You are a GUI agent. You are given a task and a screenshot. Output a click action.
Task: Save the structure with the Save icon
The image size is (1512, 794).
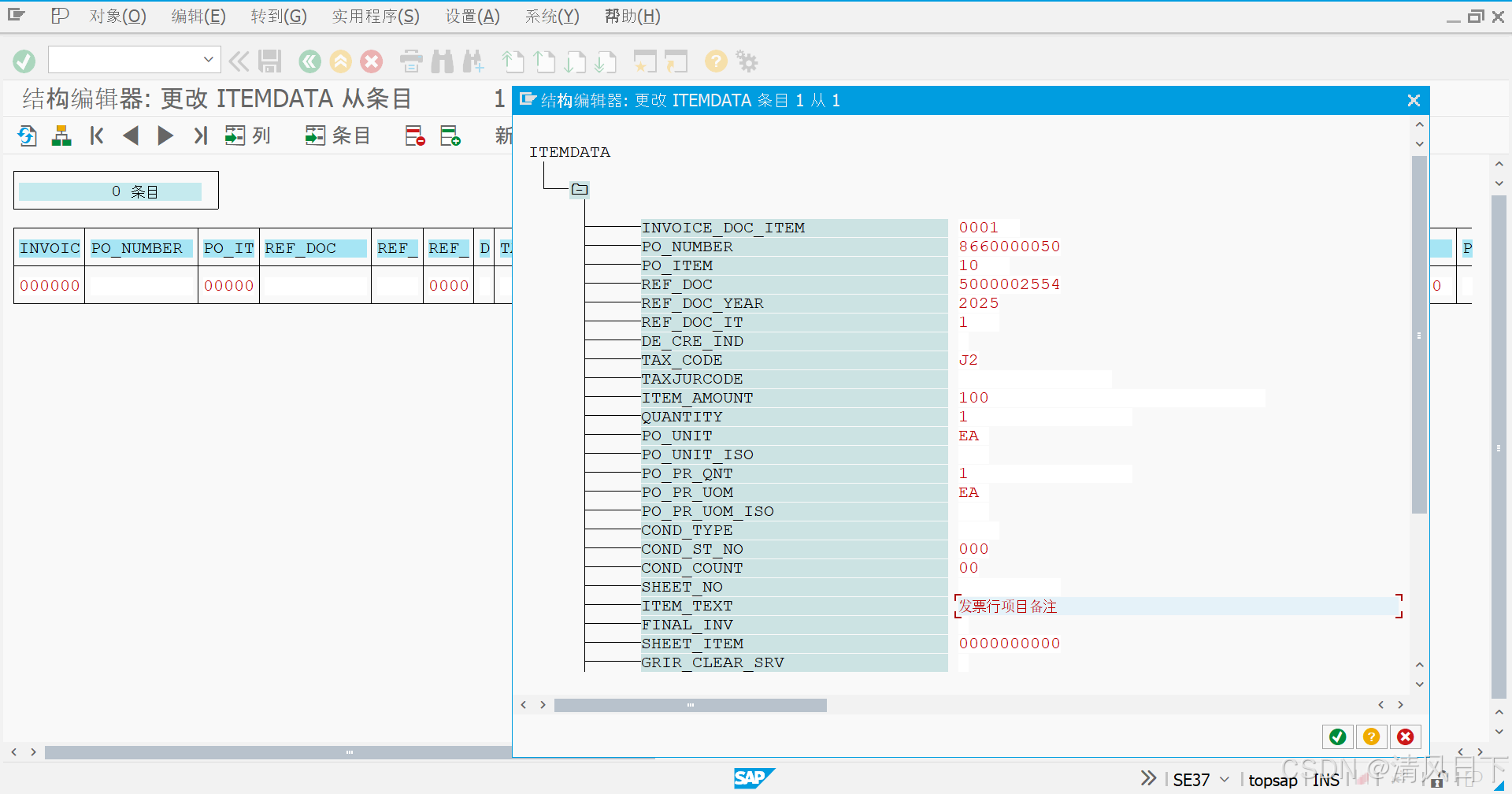(x=270, y=61)
